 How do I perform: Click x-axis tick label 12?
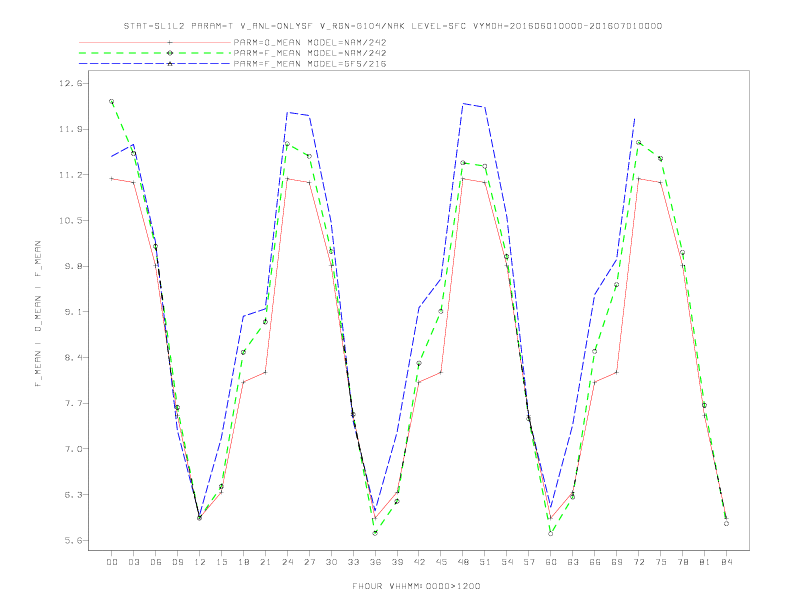click(x=200, y=562)
